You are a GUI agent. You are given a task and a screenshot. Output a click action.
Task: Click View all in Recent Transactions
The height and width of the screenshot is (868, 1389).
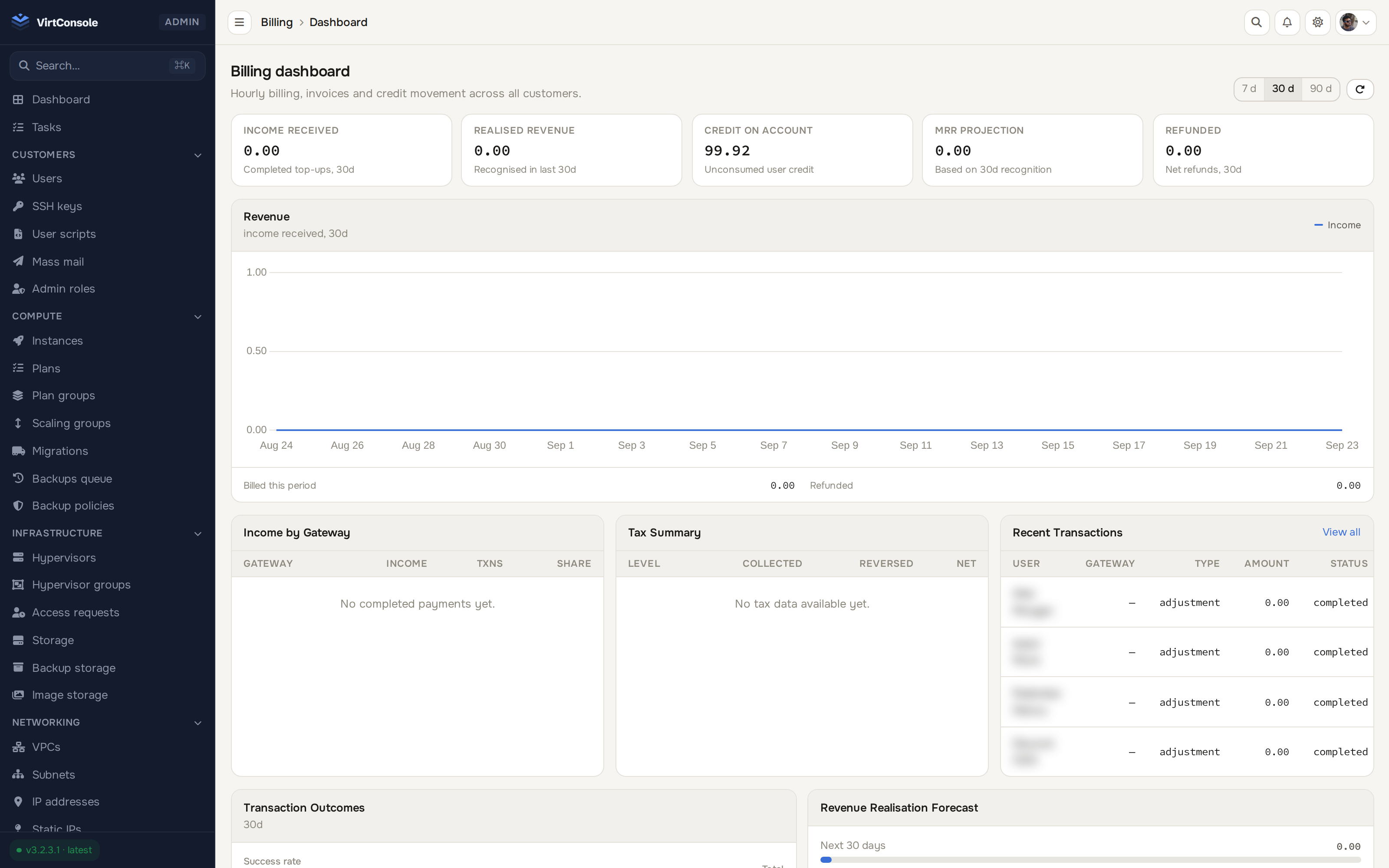1341,532
